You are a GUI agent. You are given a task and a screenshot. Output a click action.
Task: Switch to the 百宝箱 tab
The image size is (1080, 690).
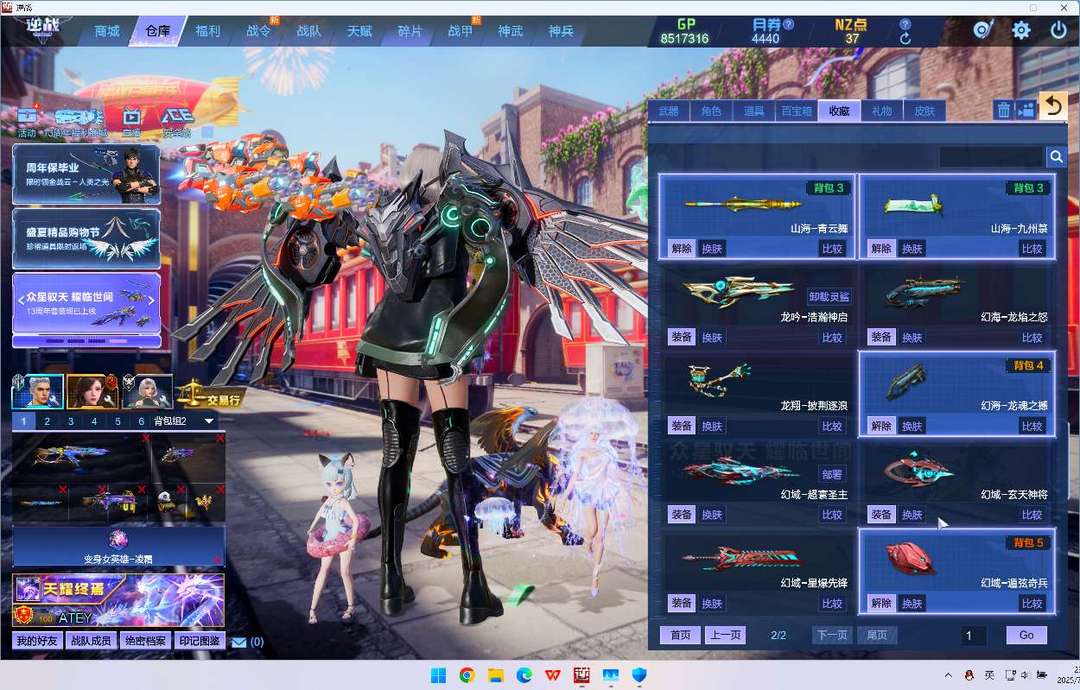coord(796,111)
